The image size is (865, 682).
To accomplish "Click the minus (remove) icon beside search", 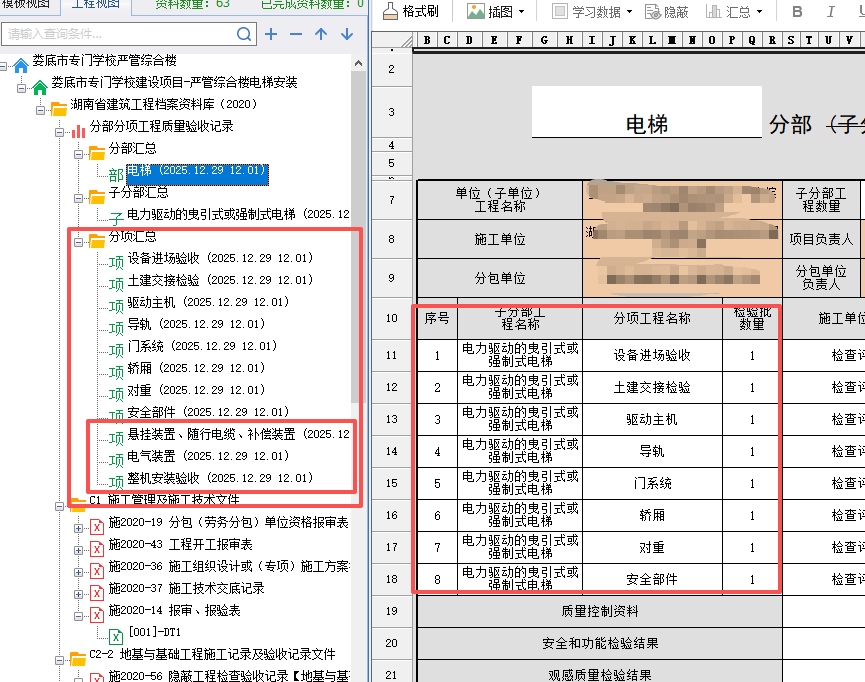I will click(x=295, y=34).
